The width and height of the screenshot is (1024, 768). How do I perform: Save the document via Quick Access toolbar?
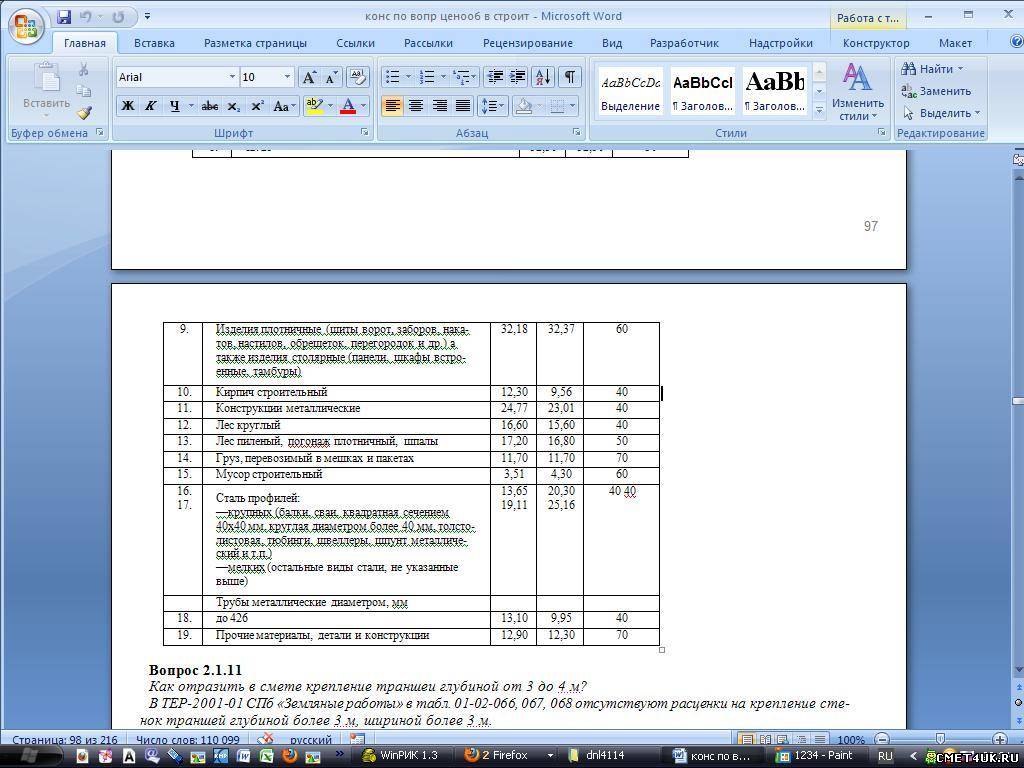tap(64, 16)
